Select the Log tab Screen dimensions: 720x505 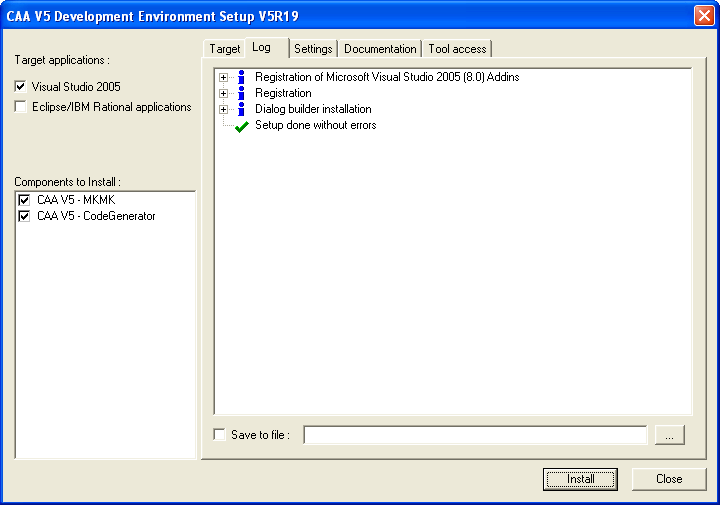[267, 47]
